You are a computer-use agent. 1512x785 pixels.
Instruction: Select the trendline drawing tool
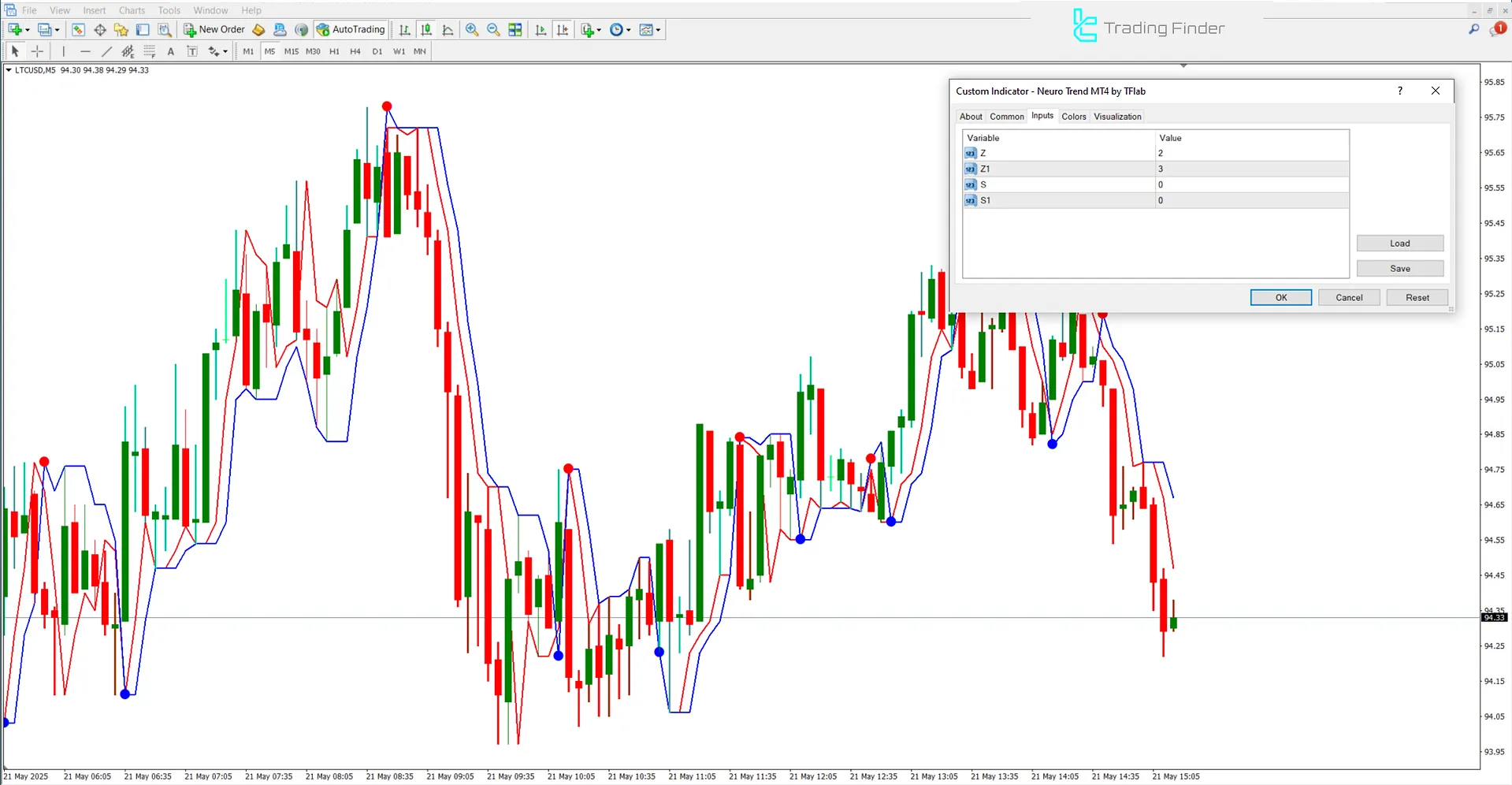tap(106, 51)
